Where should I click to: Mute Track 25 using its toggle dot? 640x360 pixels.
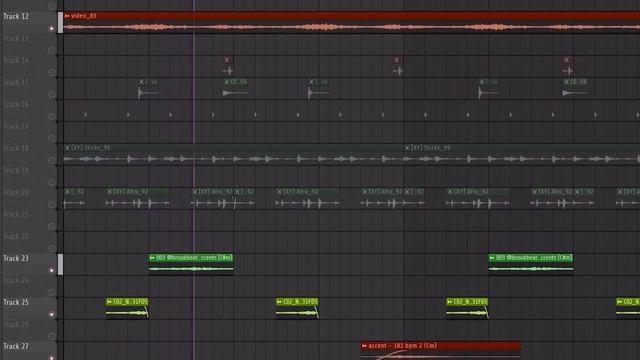(51, 314)
